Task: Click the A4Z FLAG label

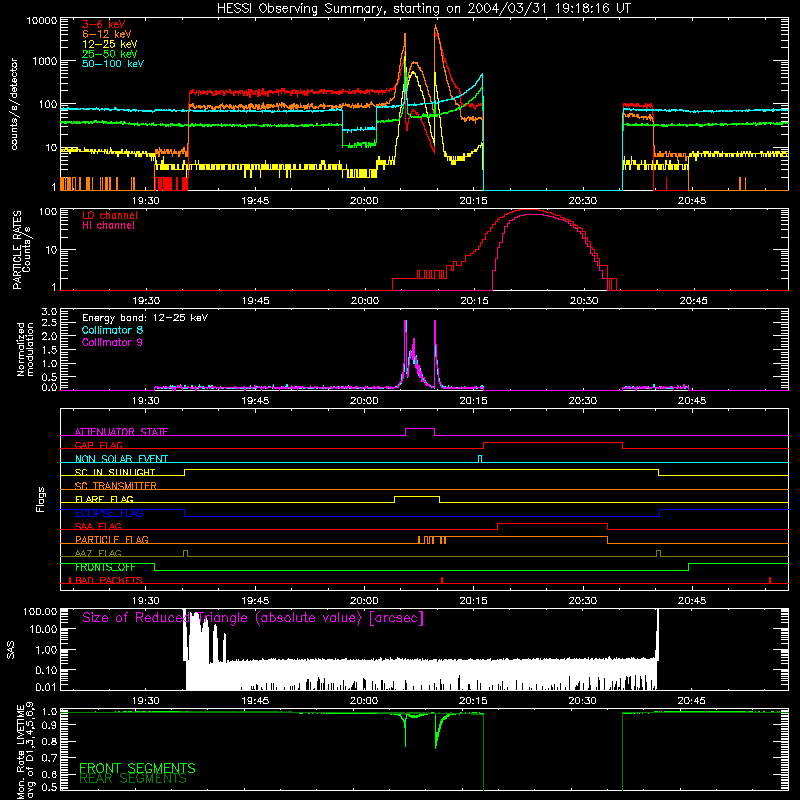Action: click(x=98, y=553)
